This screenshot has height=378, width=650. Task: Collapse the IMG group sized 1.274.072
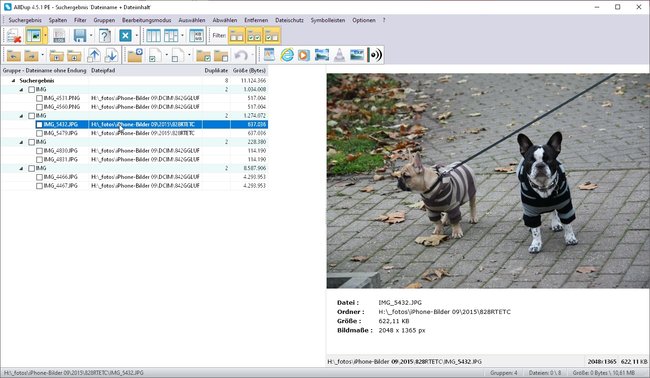pos(21,116)
